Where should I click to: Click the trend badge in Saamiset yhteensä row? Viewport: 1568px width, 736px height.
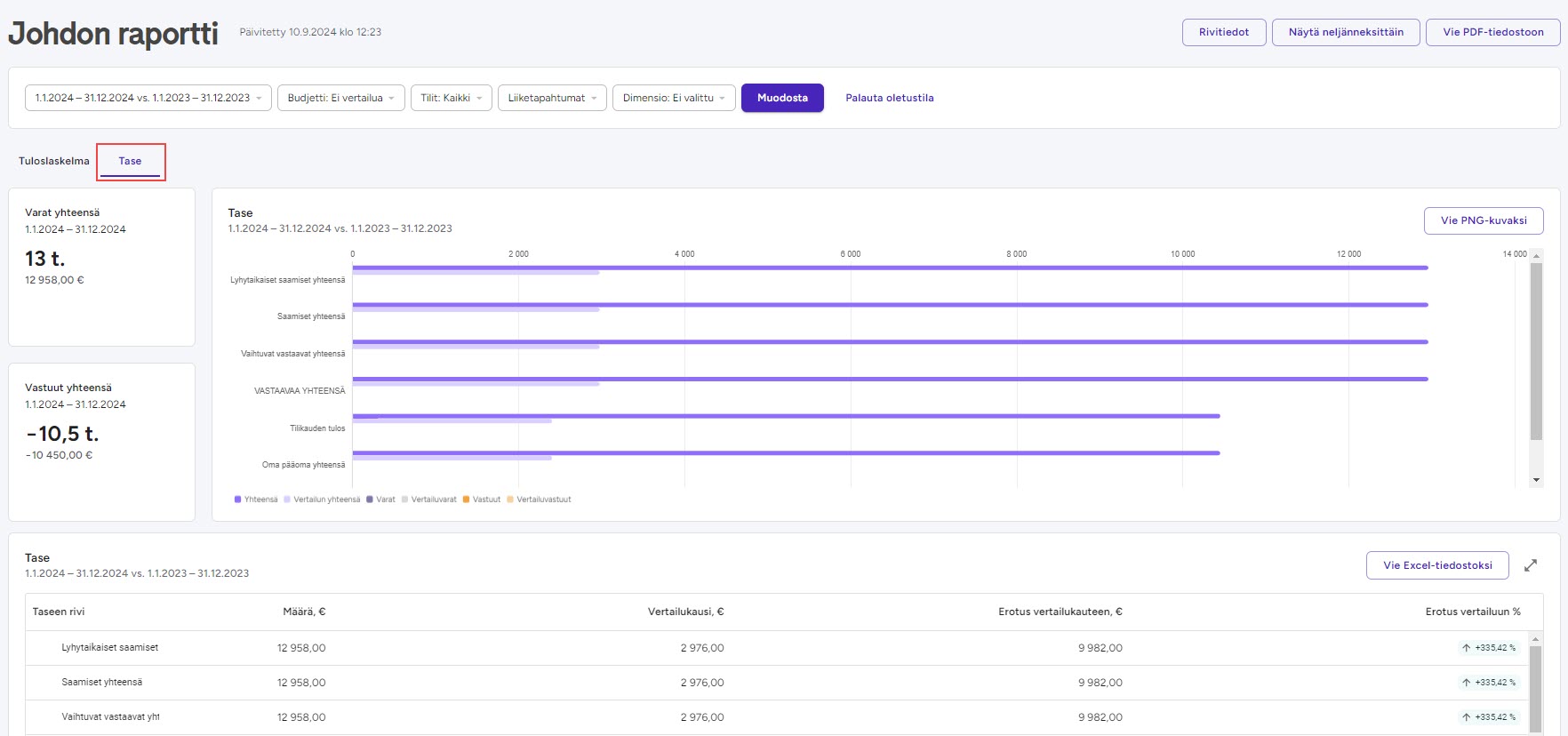coord(1488,683)
